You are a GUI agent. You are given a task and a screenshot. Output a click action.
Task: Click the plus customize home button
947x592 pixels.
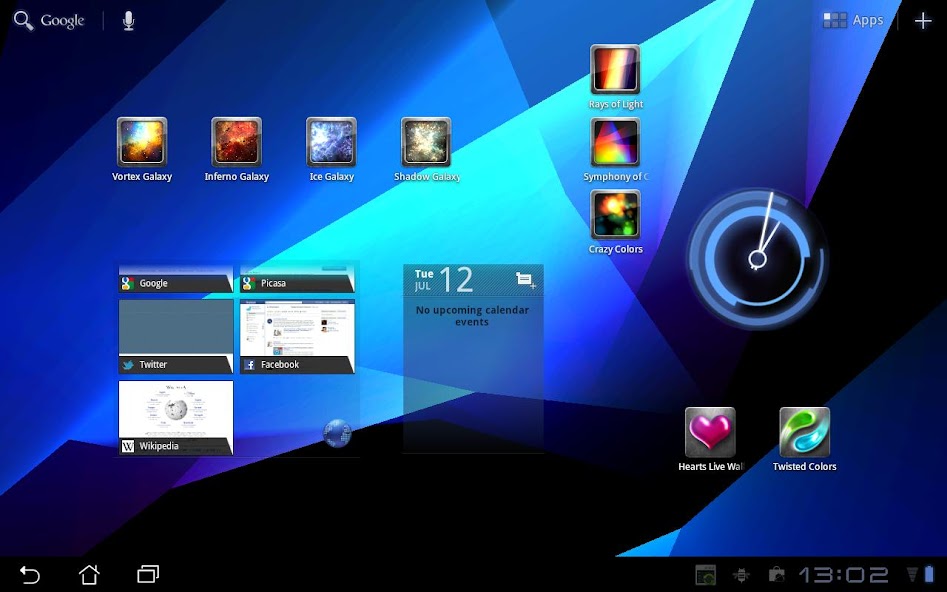coord(923,21)
